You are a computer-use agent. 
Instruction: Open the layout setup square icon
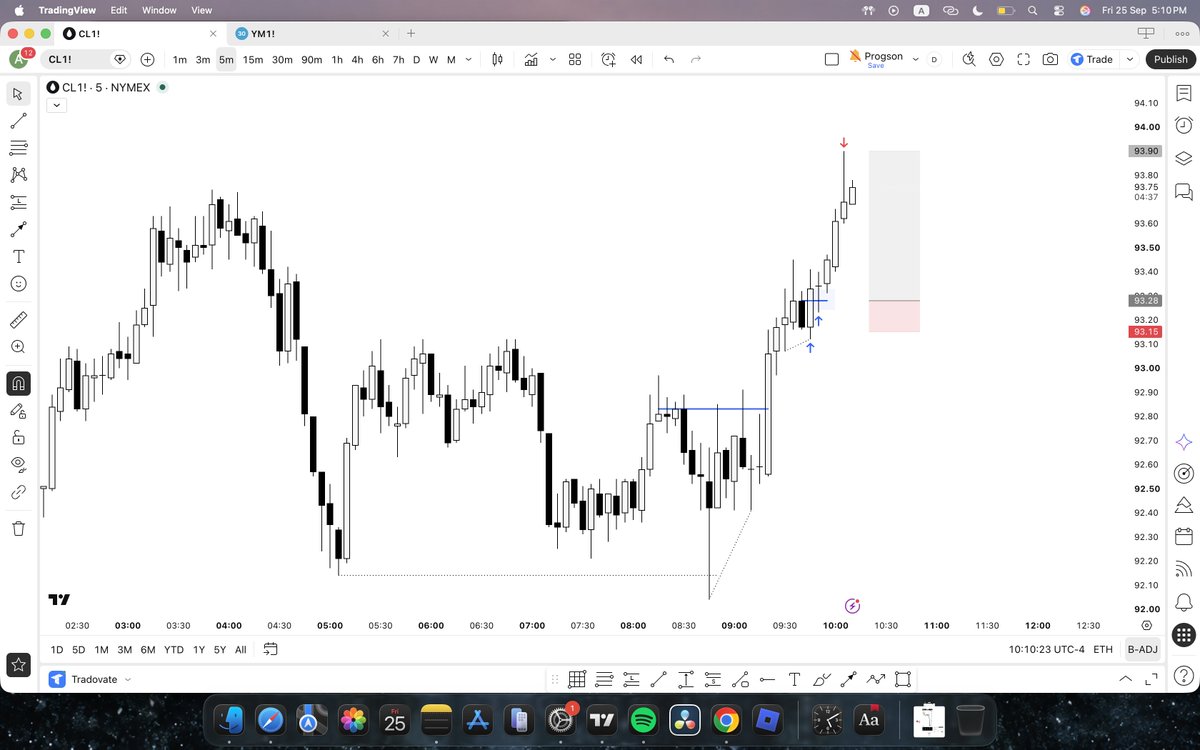pos(832,60)
